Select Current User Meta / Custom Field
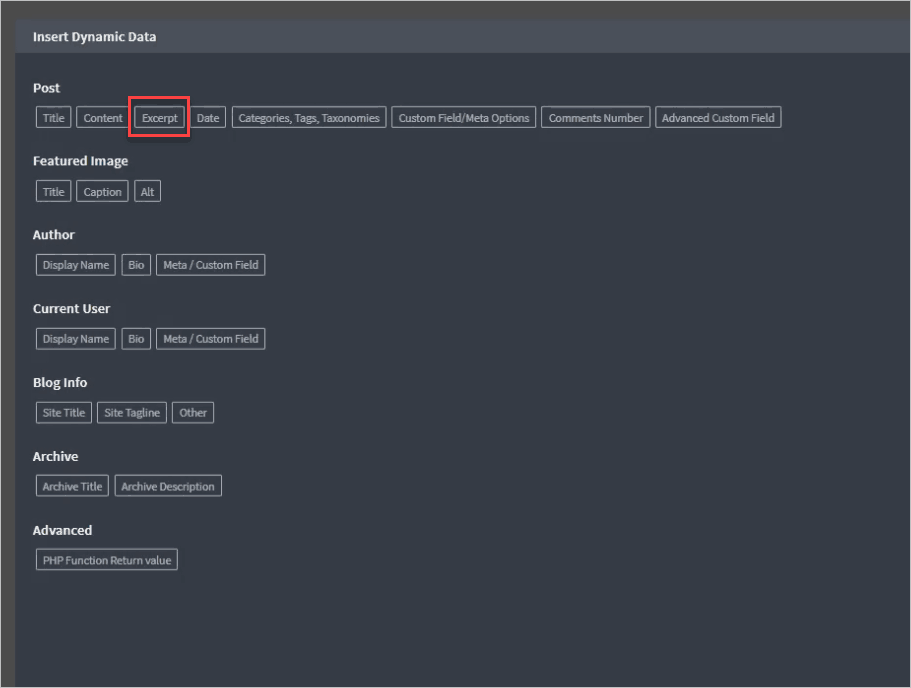 pos(211,339)
